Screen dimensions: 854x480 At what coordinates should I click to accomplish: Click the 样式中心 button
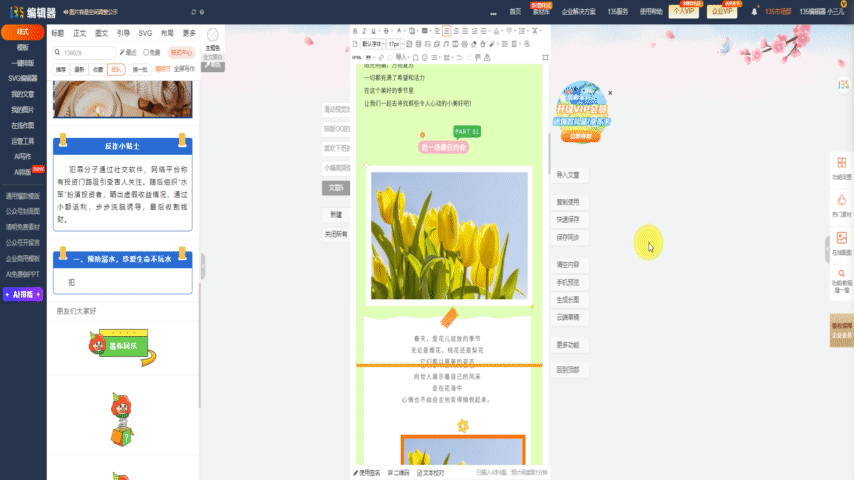[181, 52]
